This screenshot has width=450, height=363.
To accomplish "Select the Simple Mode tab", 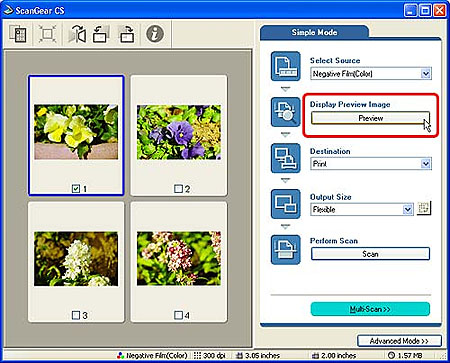I will 314,32.
